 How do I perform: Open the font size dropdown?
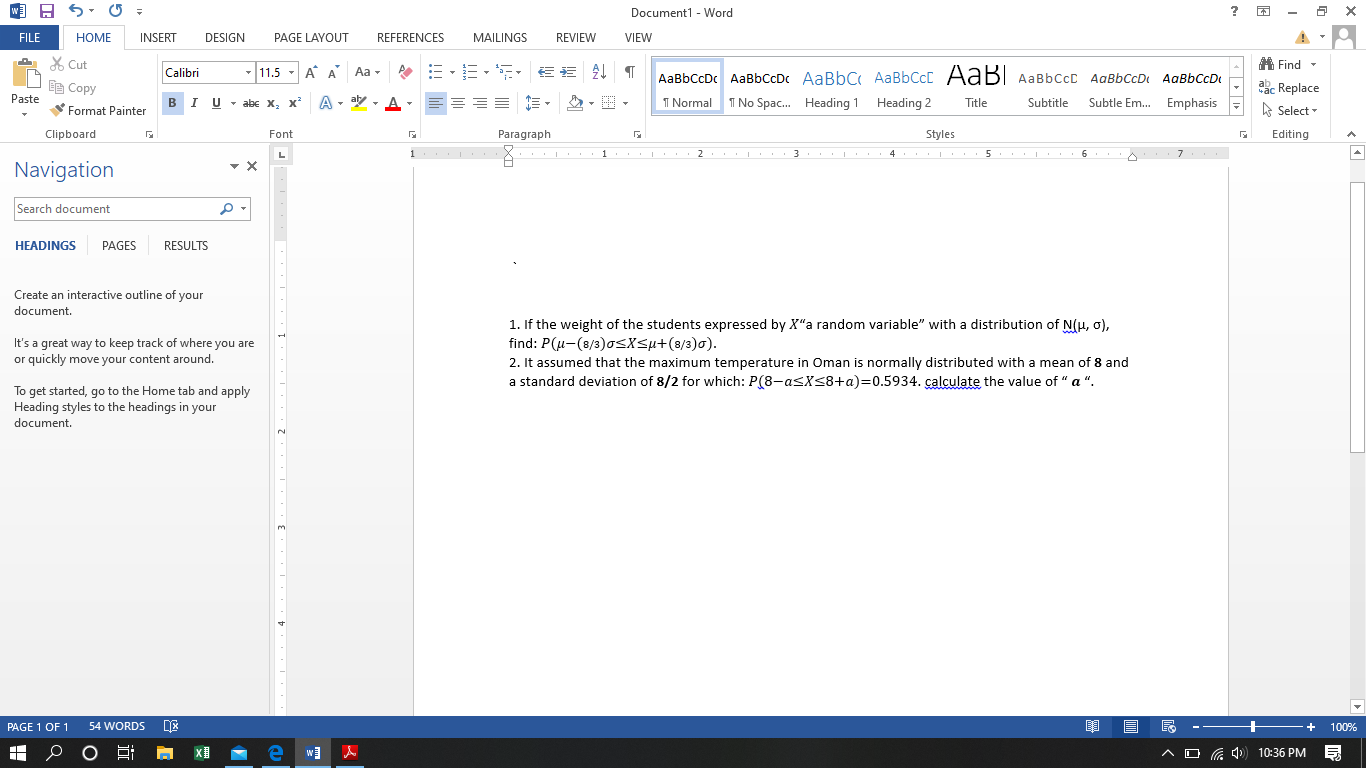(292, 73)
